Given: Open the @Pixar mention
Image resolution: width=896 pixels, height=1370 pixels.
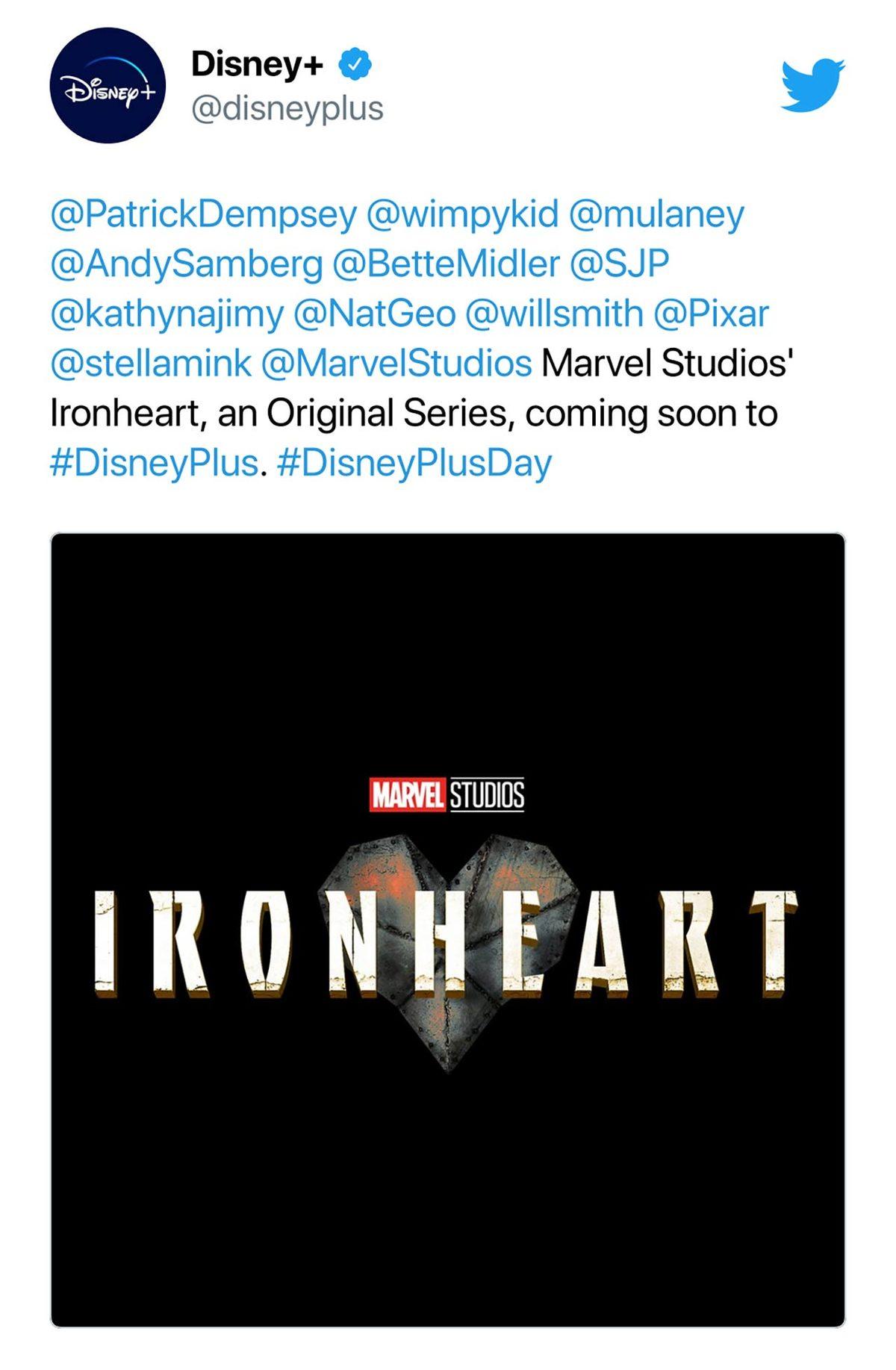Looking at the screenshot, I should click(710, 314).
